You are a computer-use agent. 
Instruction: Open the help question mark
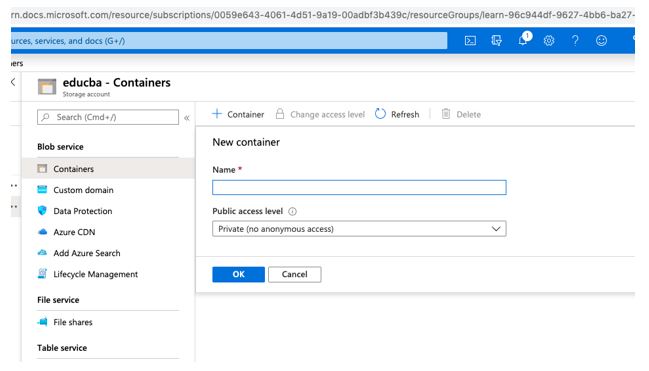[575, 41]
